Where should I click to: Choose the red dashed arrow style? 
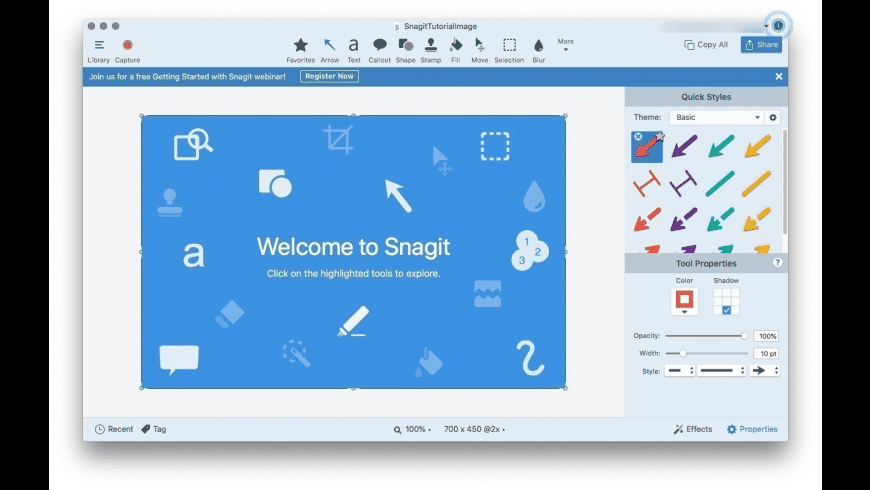click(647, 219)
